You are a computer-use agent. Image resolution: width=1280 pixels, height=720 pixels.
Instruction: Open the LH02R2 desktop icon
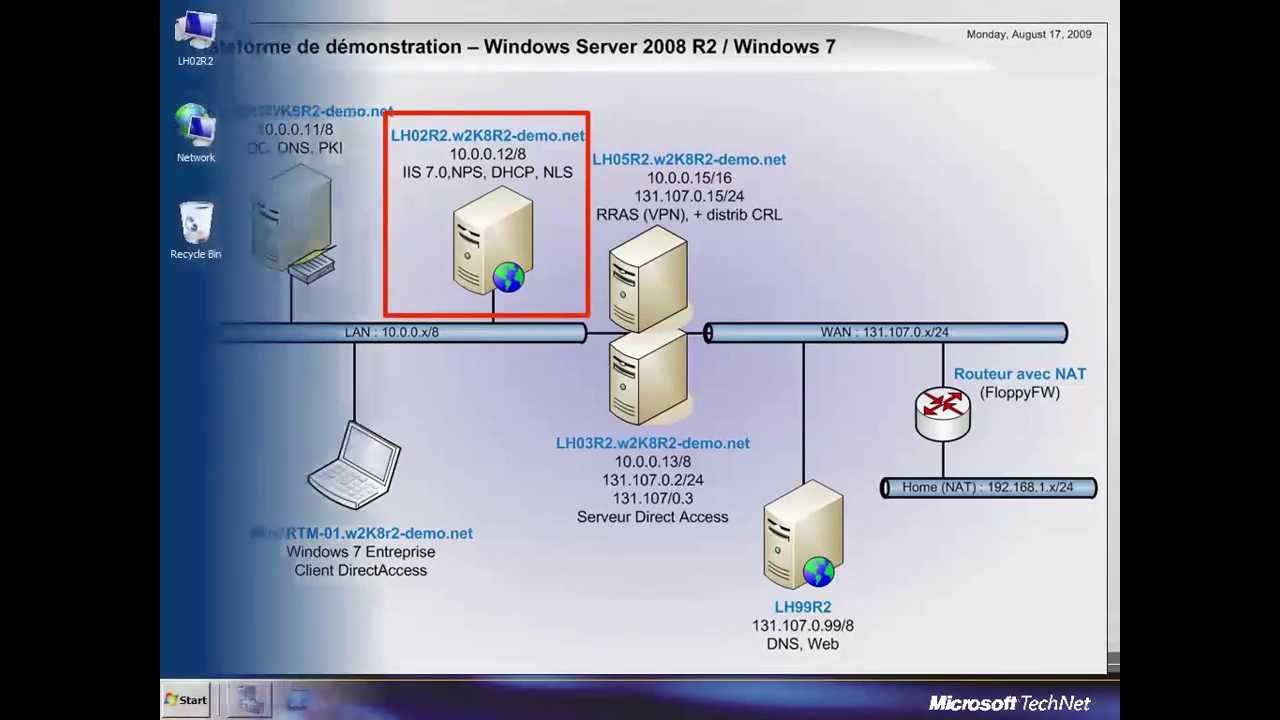point(196,38)
